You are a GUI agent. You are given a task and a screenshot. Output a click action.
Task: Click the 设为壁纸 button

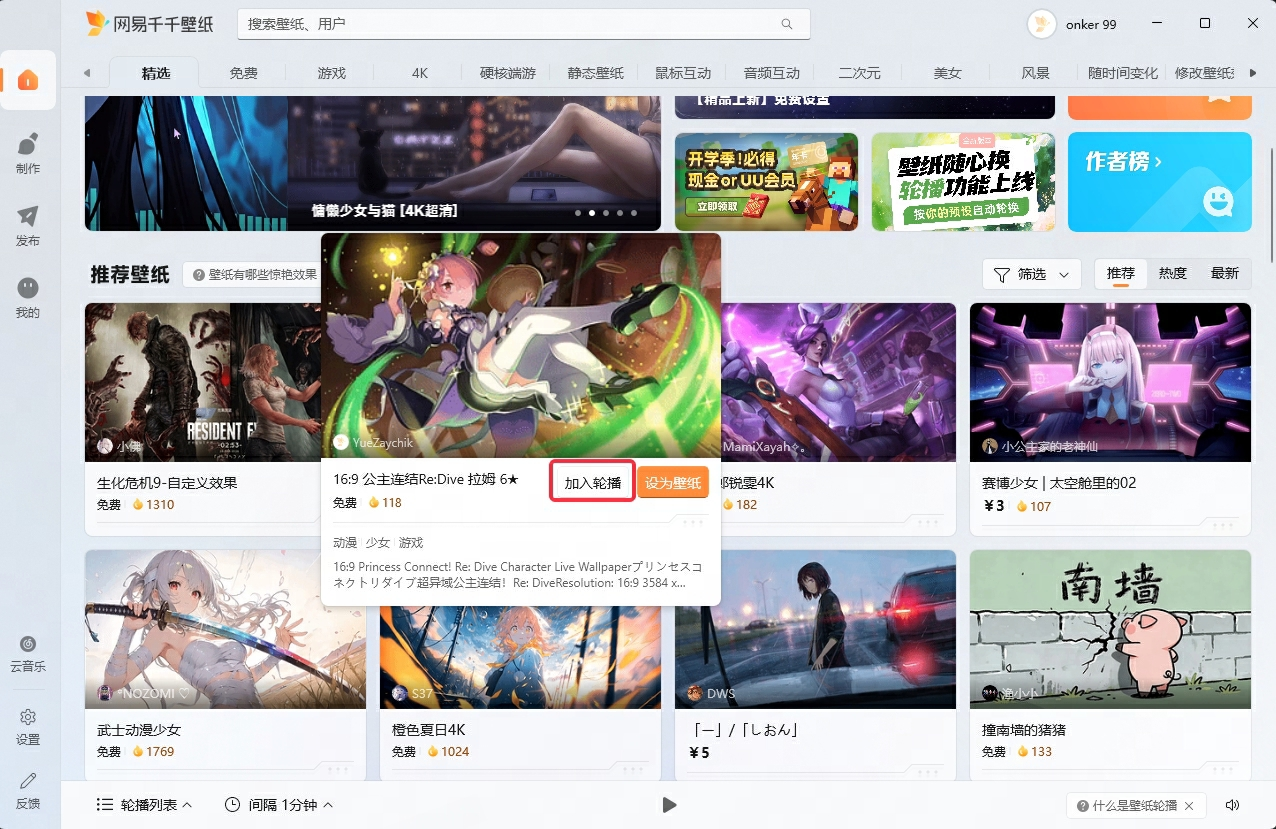(x=673, y=483)
